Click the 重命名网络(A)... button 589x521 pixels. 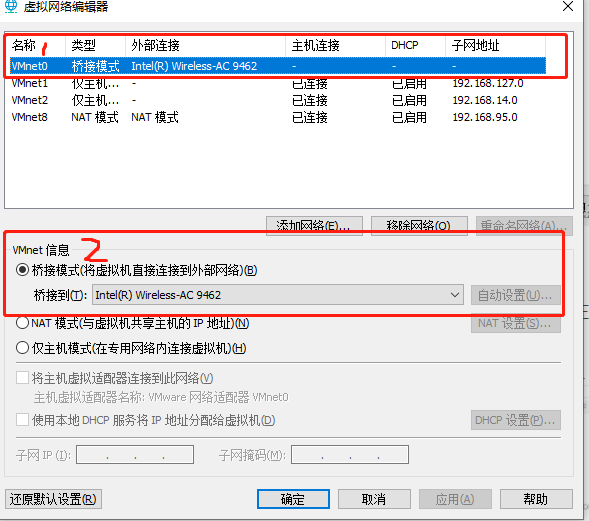524,226
